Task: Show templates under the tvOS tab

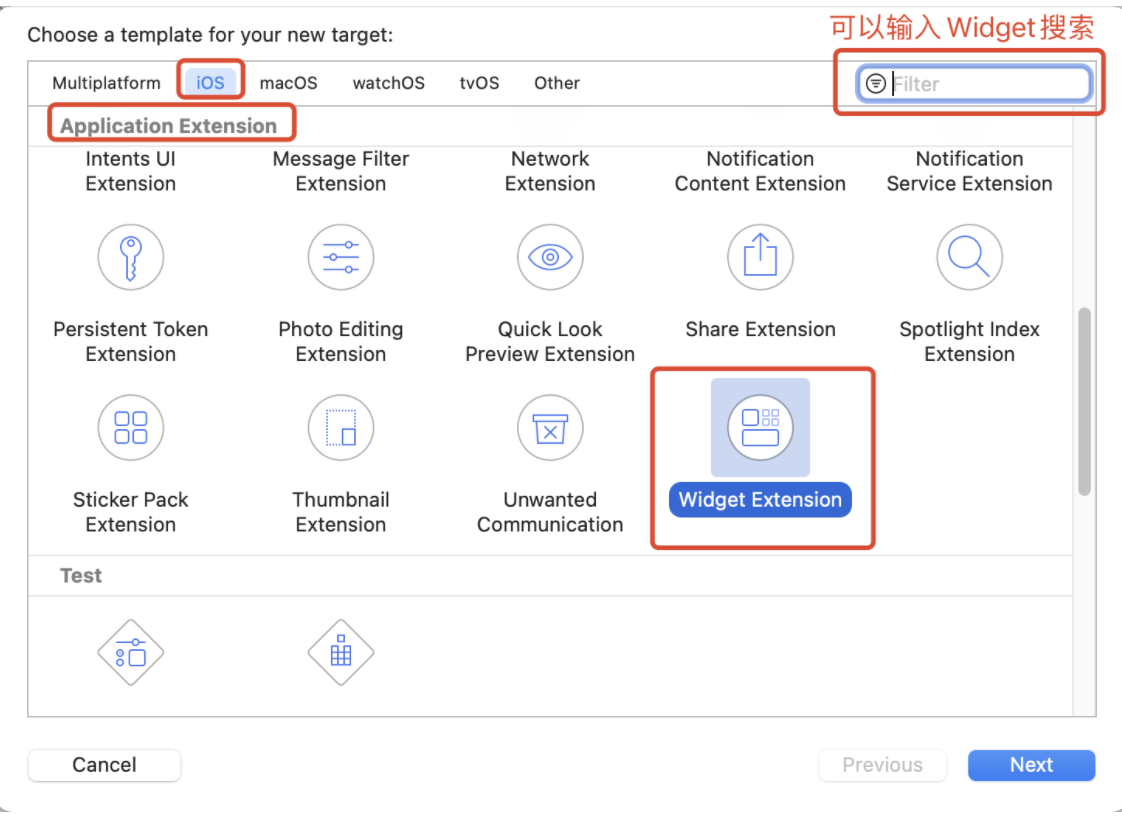Action: [x=479, y=83]
